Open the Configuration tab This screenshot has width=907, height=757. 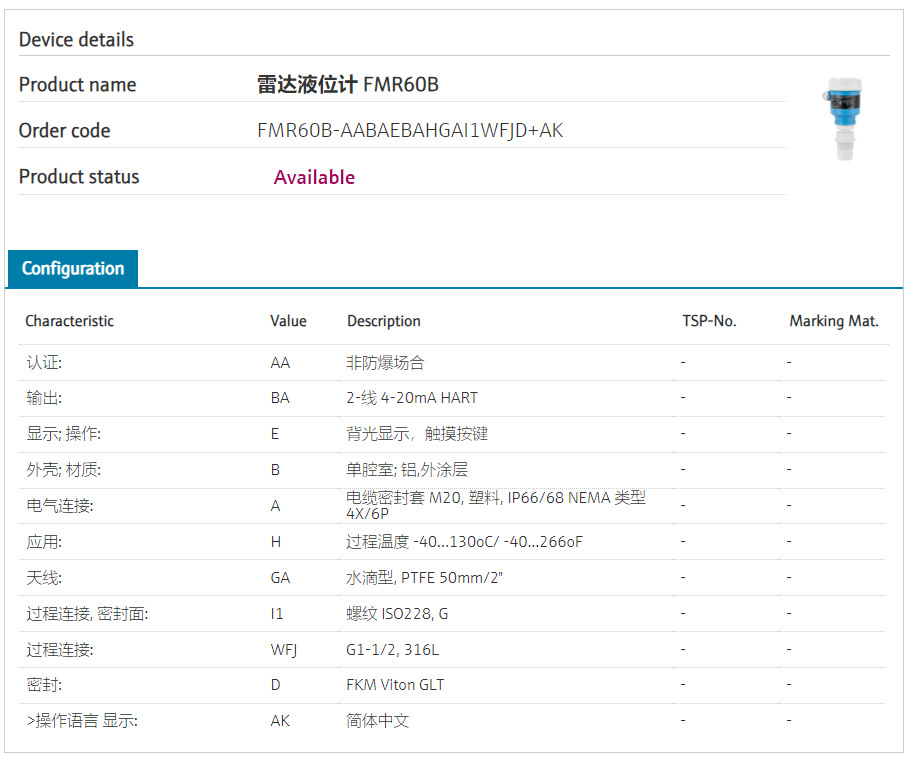[x=73, y=268]
